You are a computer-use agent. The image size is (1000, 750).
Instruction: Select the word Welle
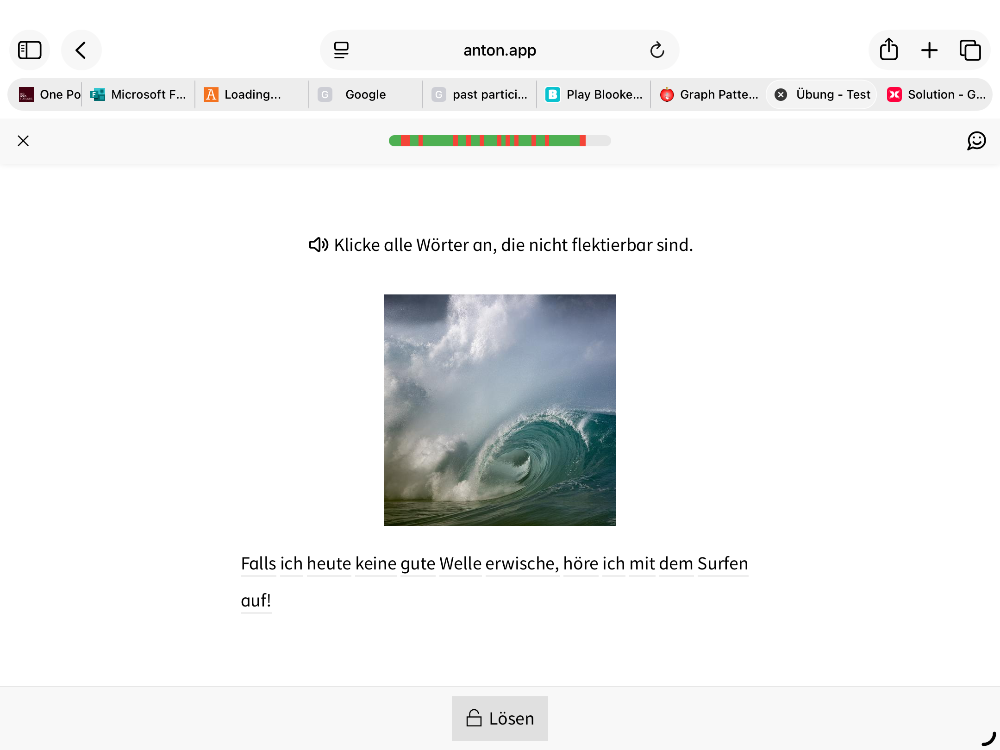tap(460, 563)
